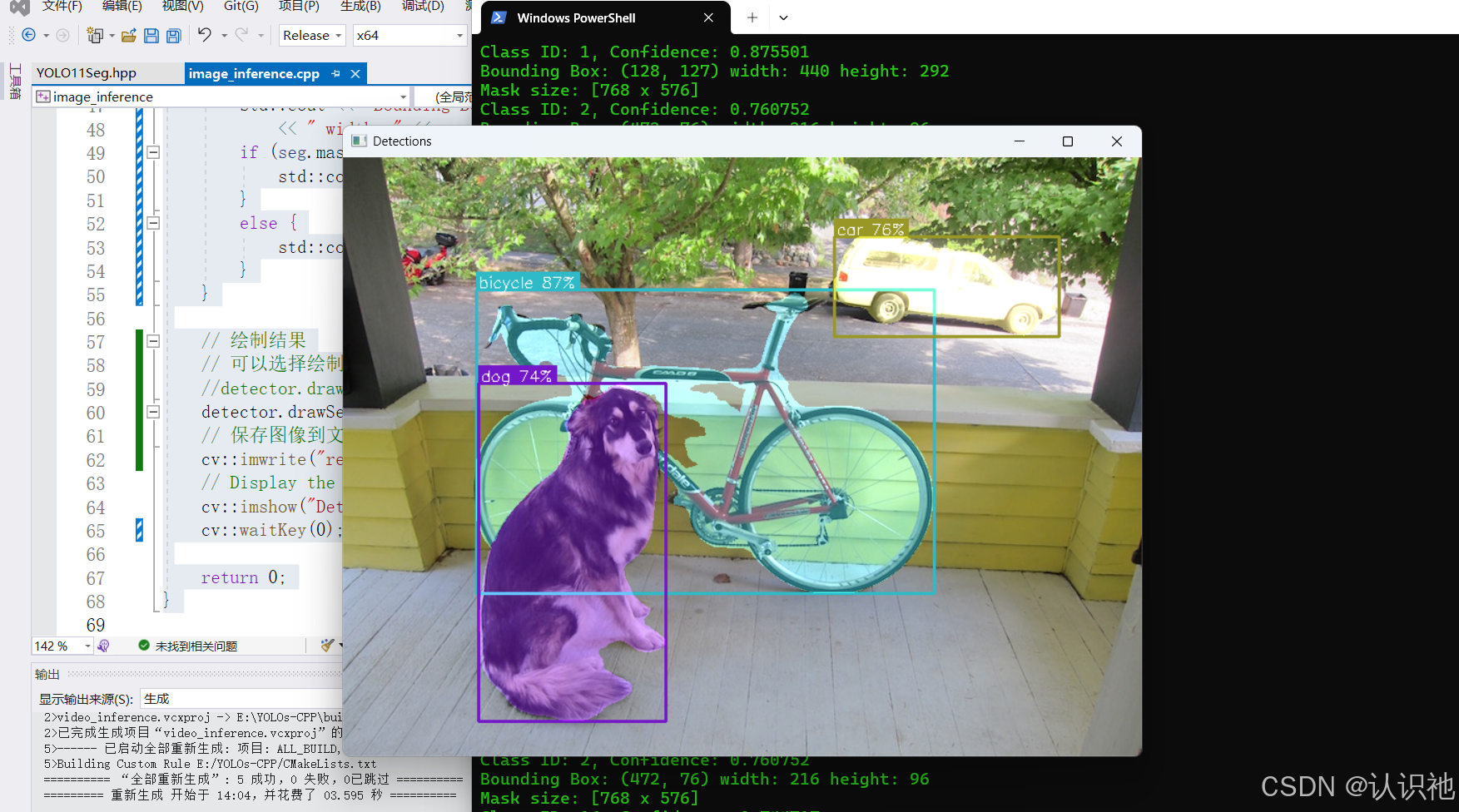
Task: Click the Save All double-disk icon
Action: point(174,35)
